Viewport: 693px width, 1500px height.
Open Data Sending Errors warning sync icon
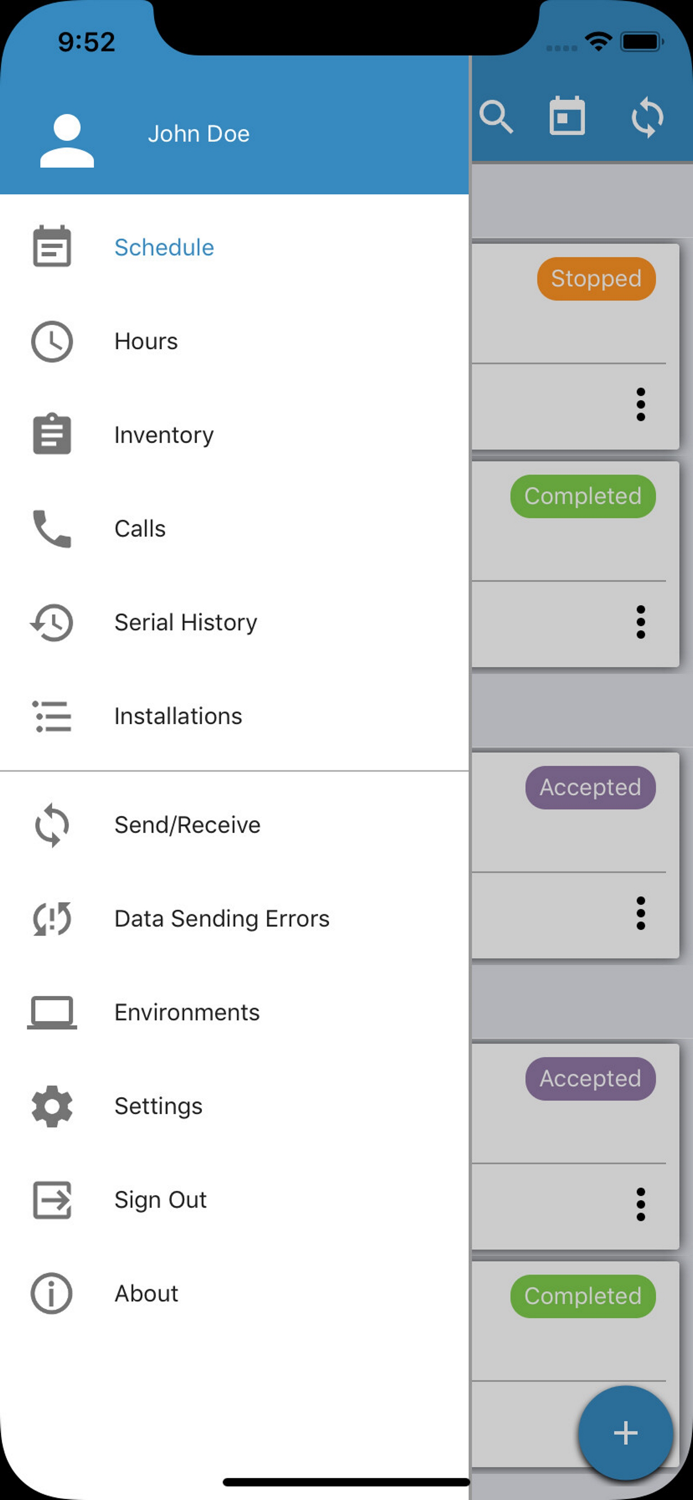tap(51, 918)
